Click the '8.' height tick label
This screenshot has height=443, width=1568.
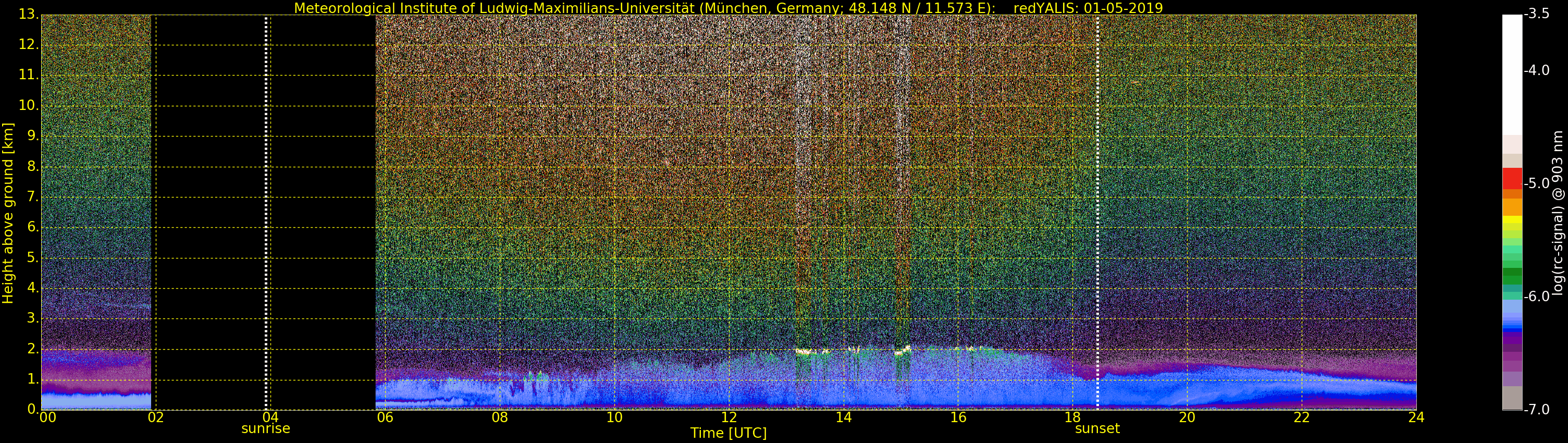click(x=33, y=166)
